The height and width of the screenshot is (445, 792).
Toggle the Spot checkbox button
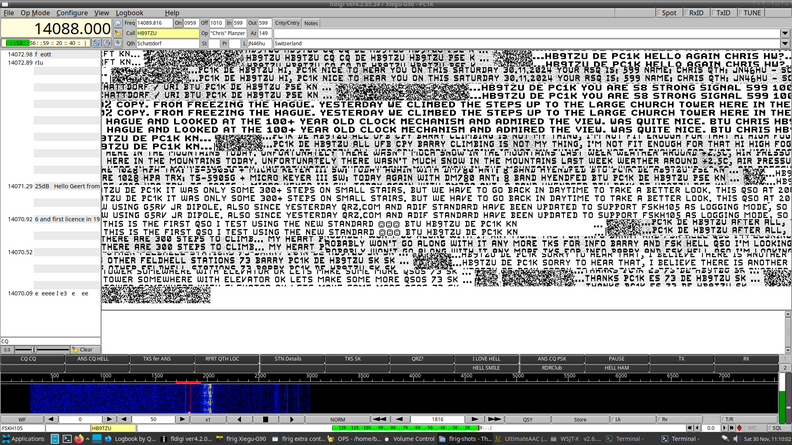(x=669, y=13)
